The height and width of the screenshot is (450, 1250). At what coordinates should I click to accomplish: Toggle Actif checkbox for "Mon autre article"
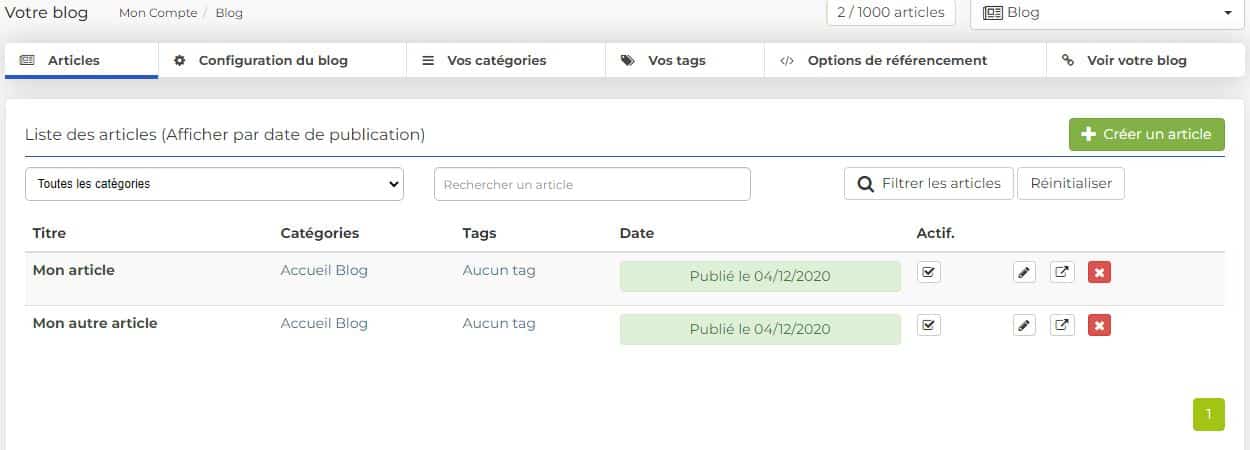(x=929, y=325)
